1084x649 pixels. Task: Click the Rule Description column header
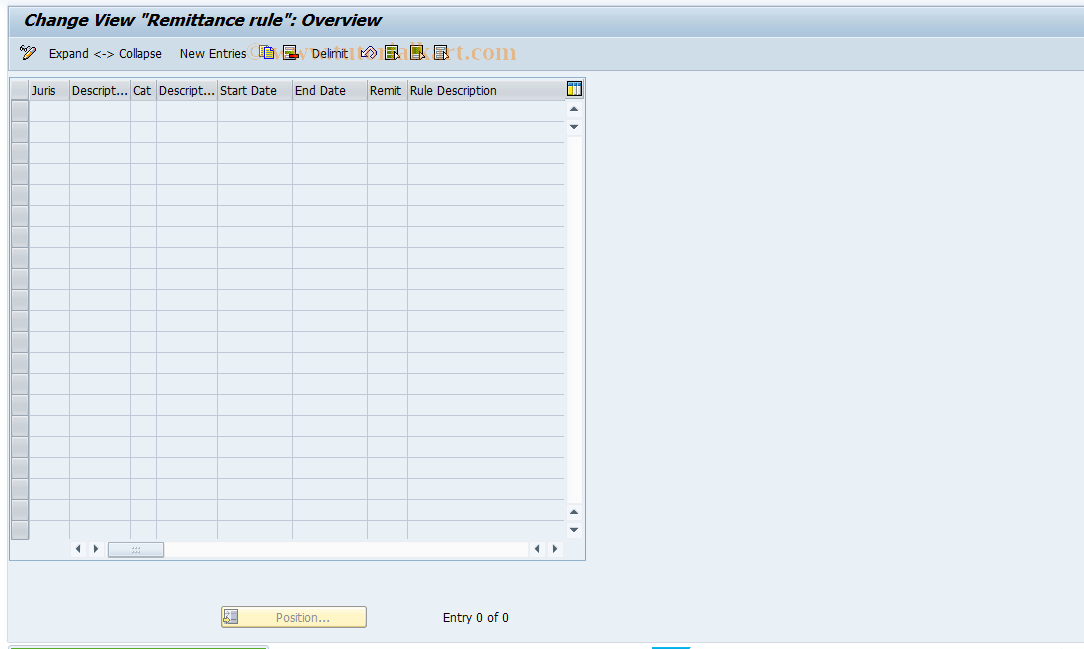pos(486,91)
